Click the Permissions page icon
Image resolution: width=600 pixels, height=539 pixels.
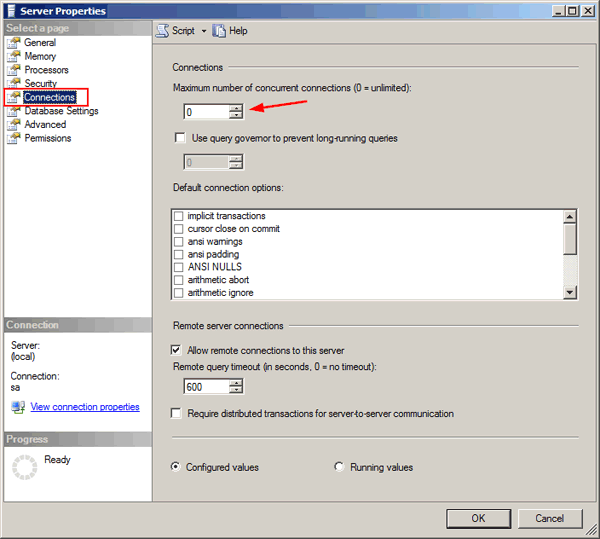[13, 138]
